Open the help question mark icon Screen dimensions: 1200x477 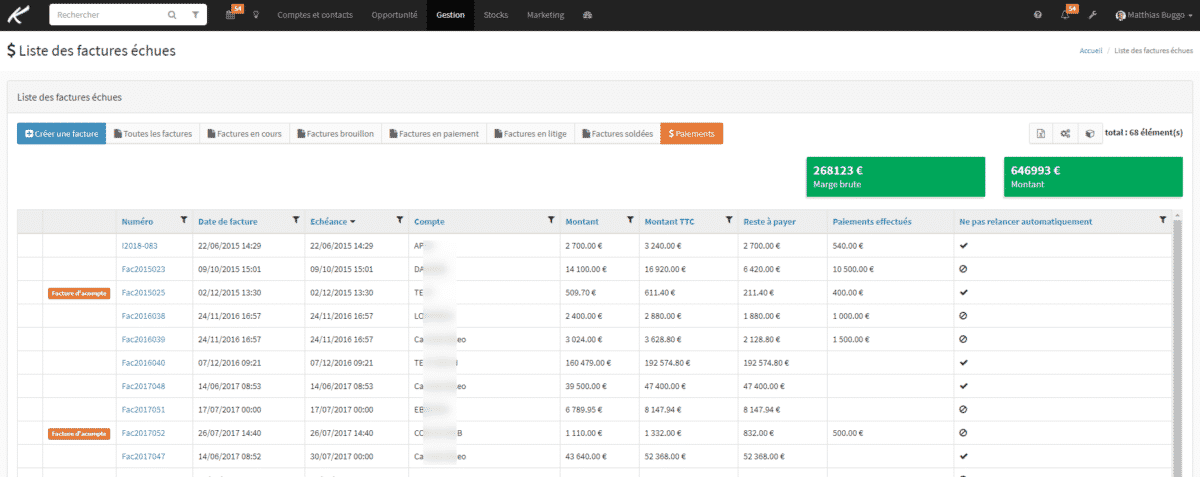[1038, 16]
